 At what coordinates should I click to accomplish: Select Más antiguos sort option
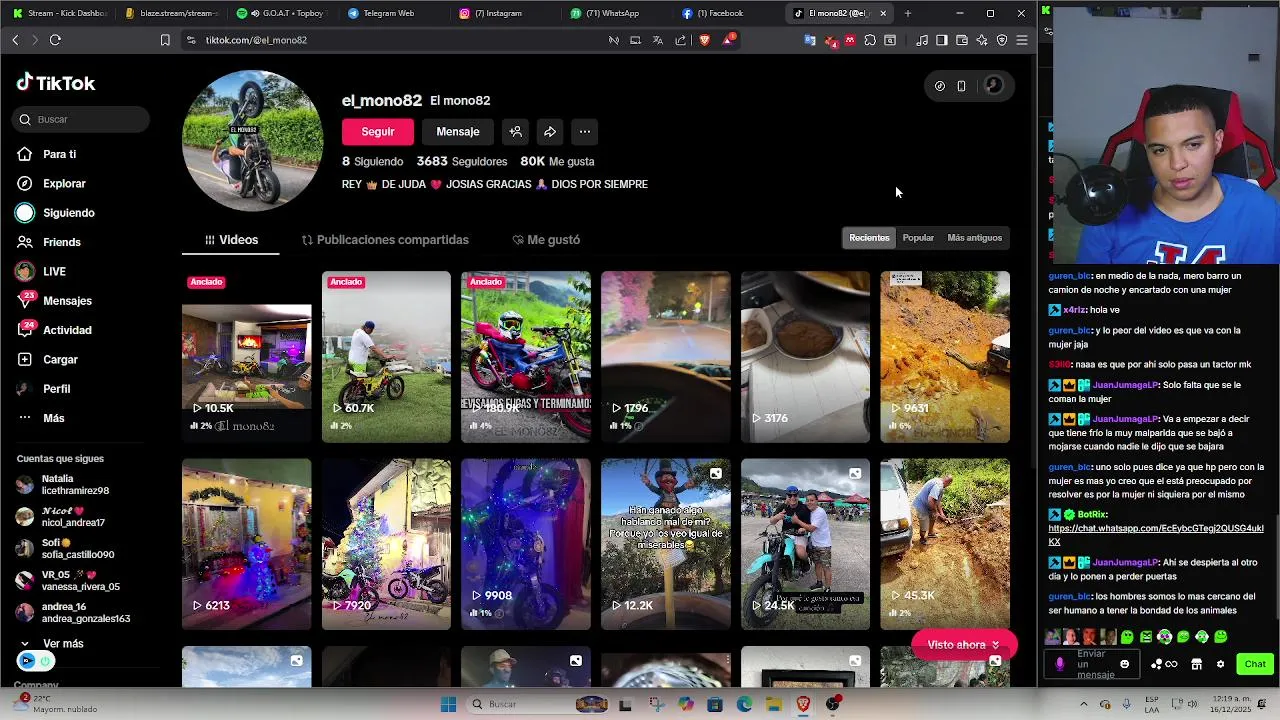click(974, 238)
